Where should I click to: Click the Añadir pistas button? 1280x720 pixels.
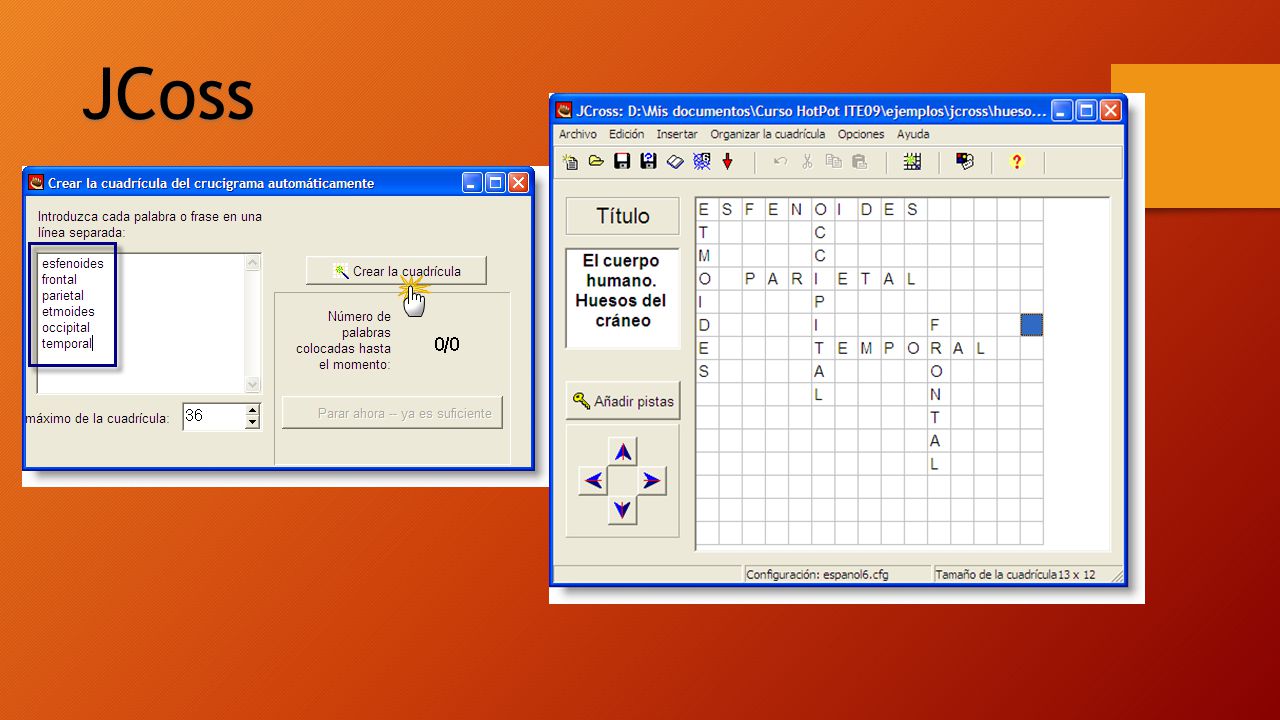click(x=623, y=401)
